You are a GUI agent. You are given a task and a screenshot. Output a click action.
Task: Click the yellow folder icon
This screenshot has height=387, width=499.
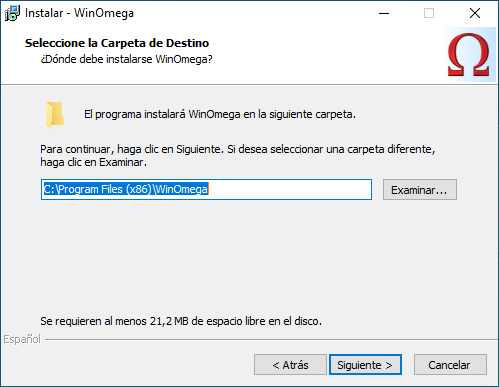pos(55,115)
